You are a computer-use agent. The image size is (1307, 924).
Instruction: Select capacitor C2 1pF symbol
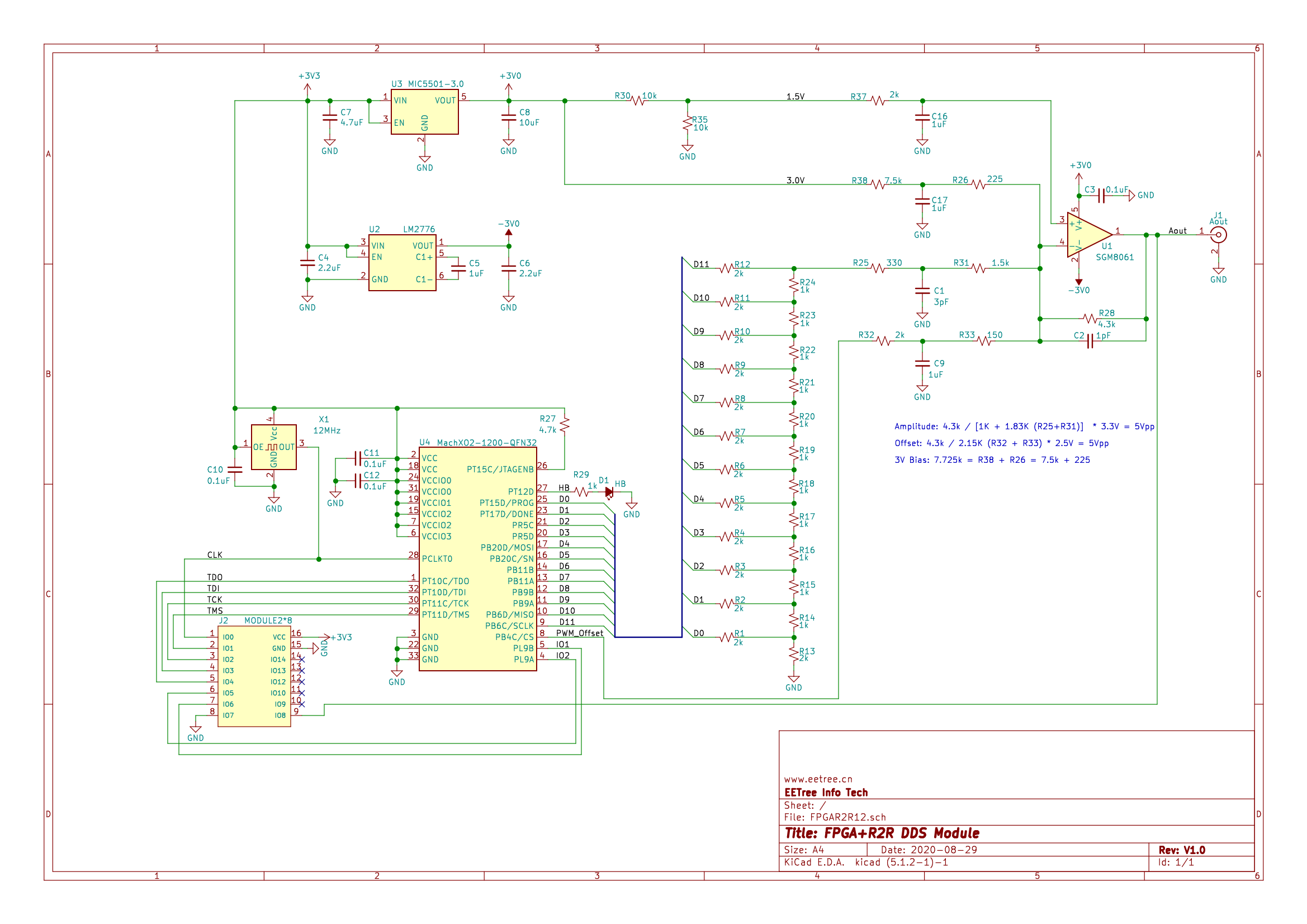coord(1090,341)
